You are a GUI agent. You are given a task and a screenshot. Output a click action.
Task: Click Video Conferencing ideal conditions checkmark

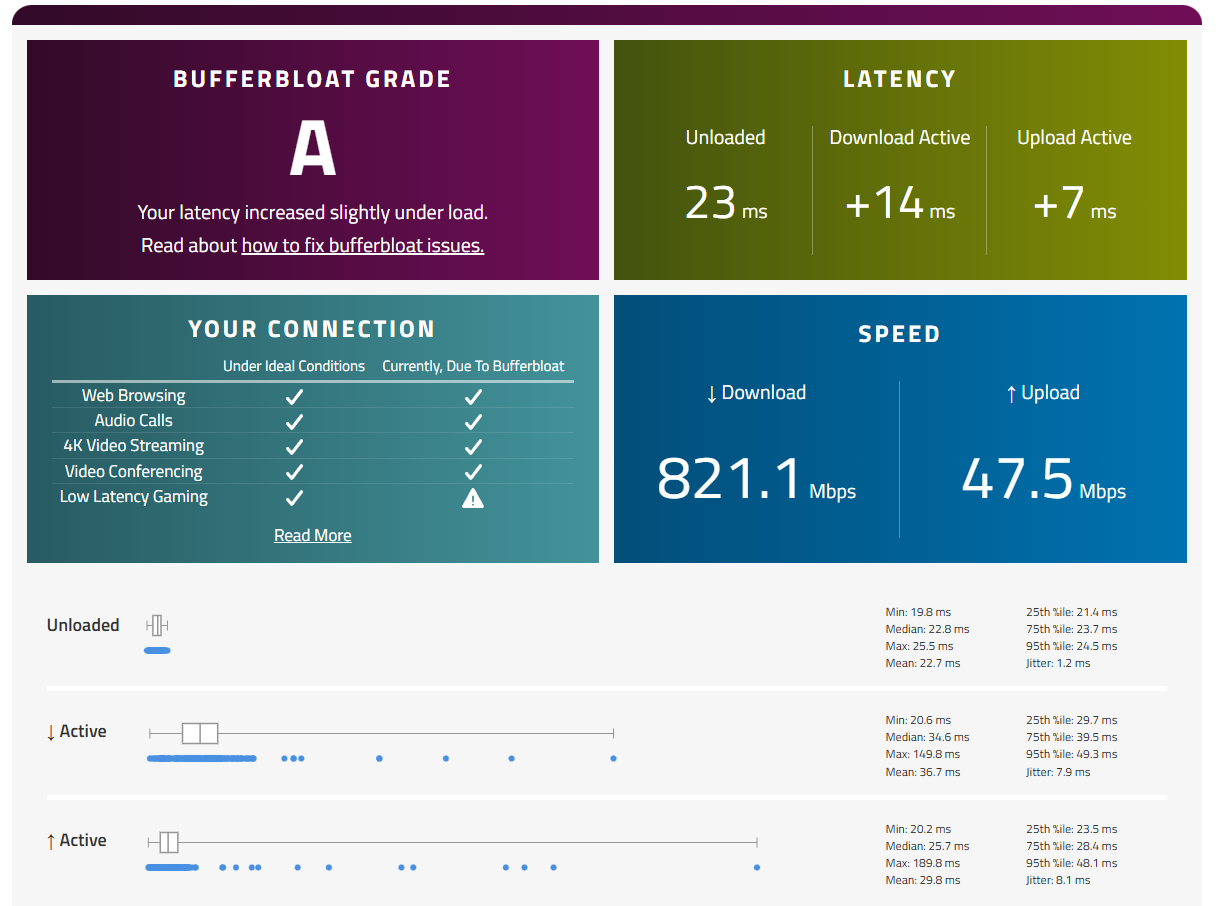click(294, 472)
